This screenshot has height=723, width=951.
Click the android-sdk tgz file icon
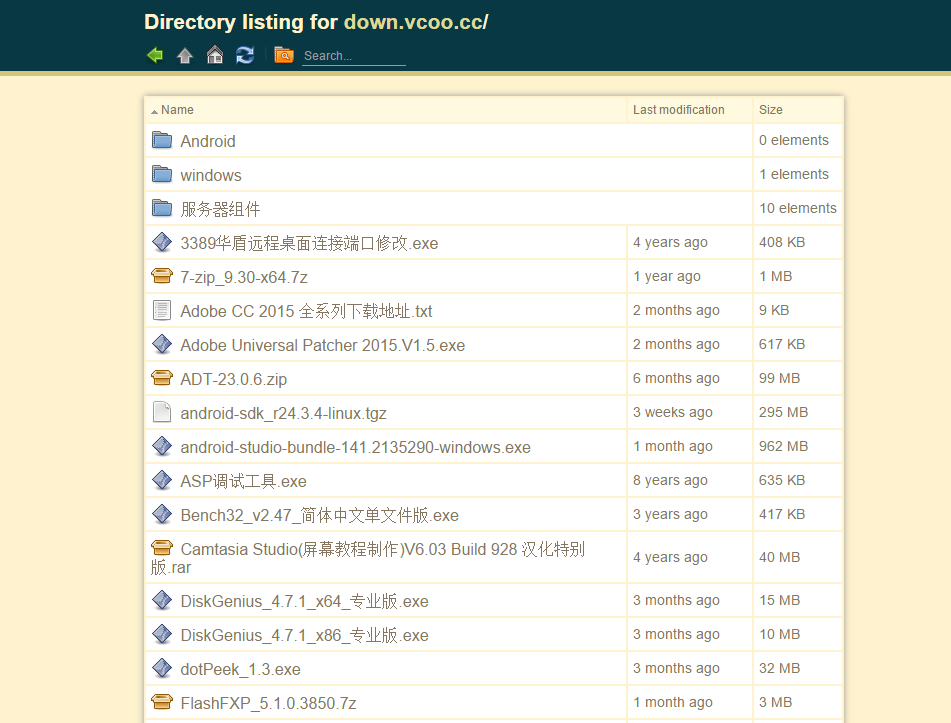[x=162, y=412]
